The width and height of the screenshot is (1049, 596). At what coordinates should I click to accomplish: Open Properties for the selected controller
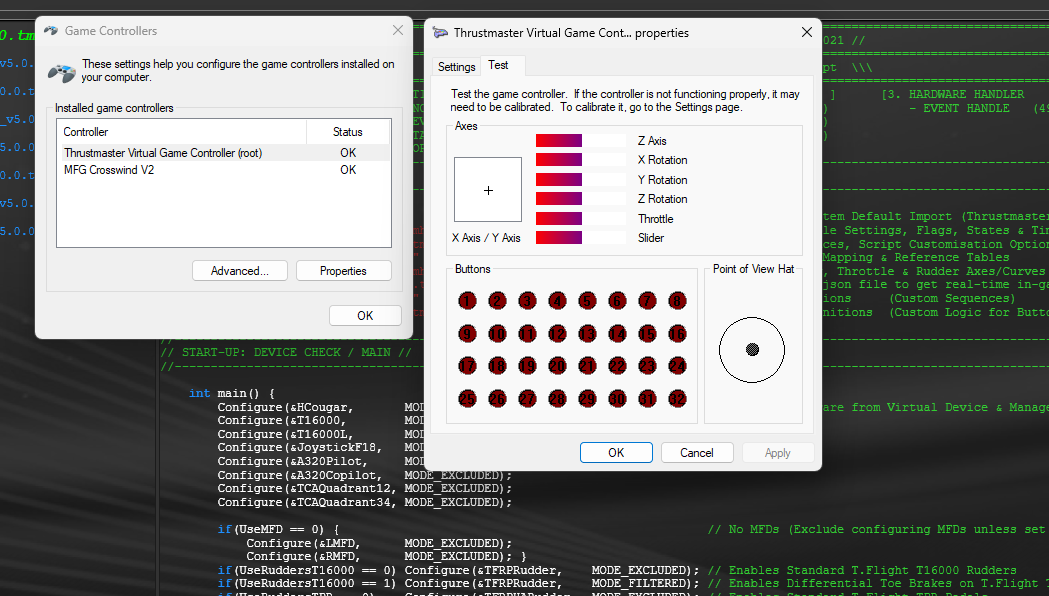point(343,271)
